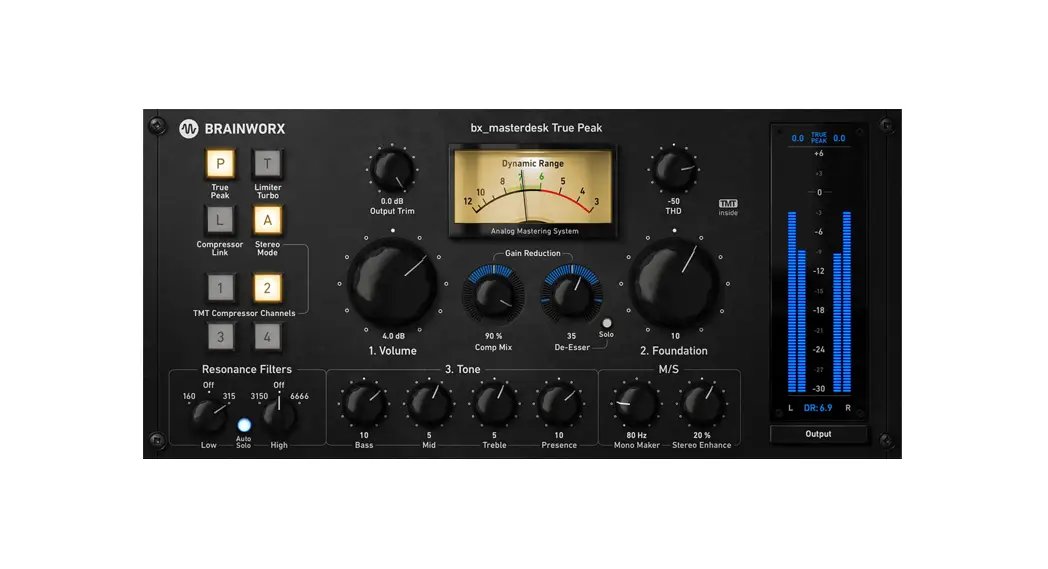Click the left True Peak 0.0 value

tap(797, 138)
